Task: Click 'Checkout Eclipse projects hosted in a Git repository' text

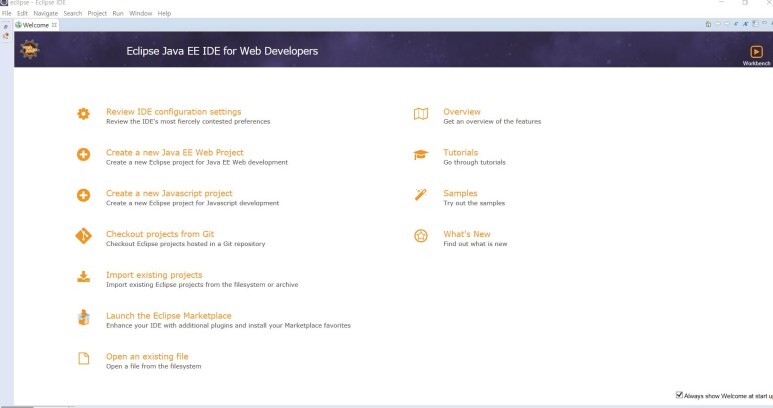Action: (185, 244)
